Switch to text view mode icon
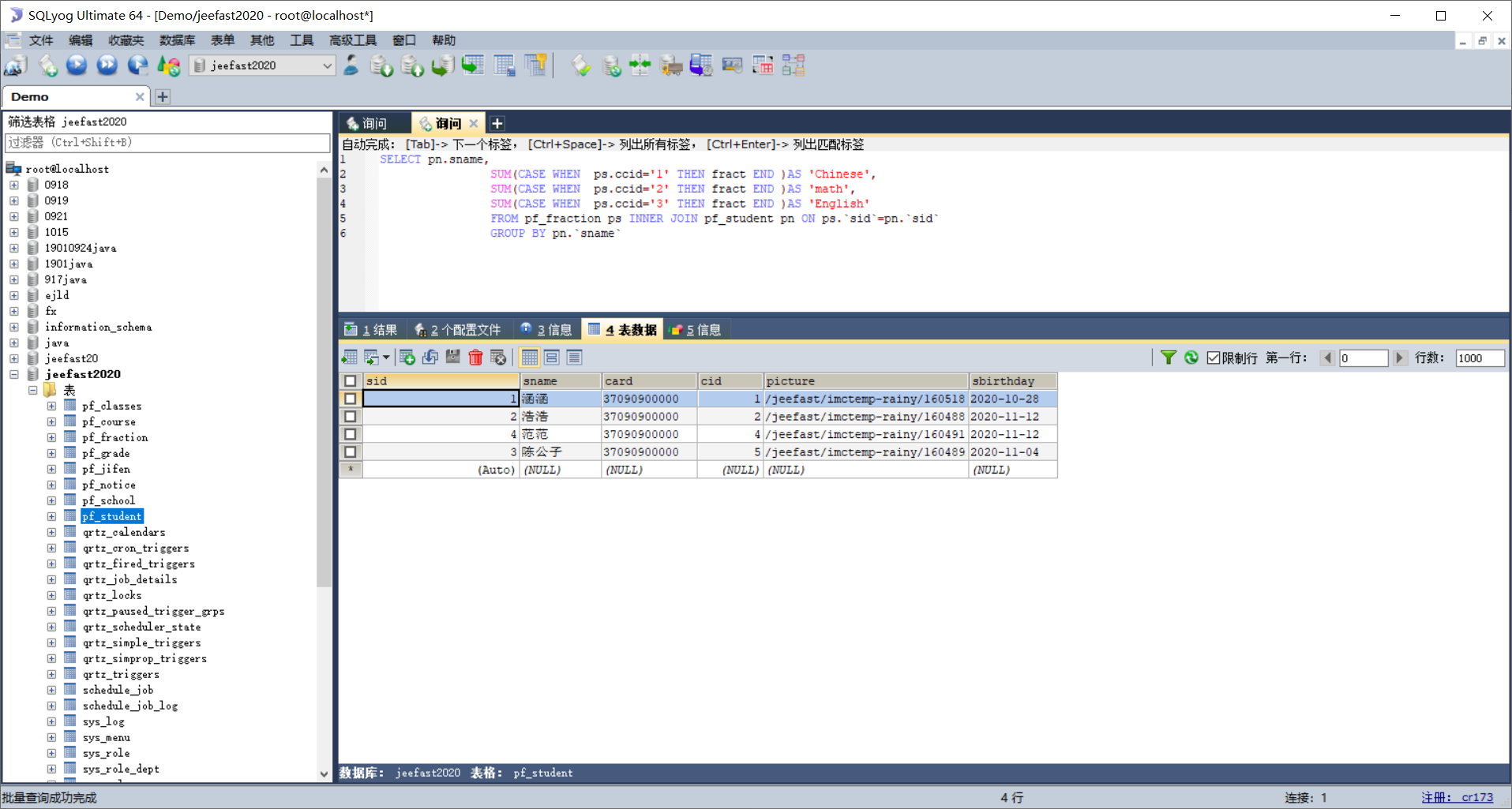 (x=574, y=358)
